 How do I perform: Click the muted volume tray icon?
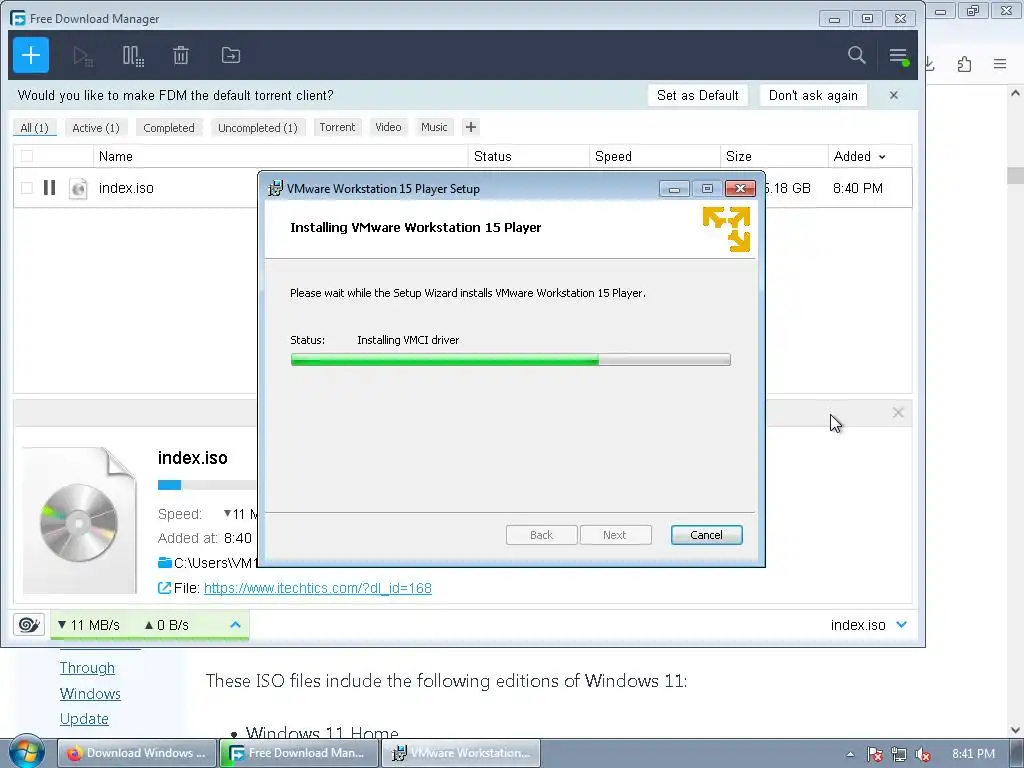923,754
